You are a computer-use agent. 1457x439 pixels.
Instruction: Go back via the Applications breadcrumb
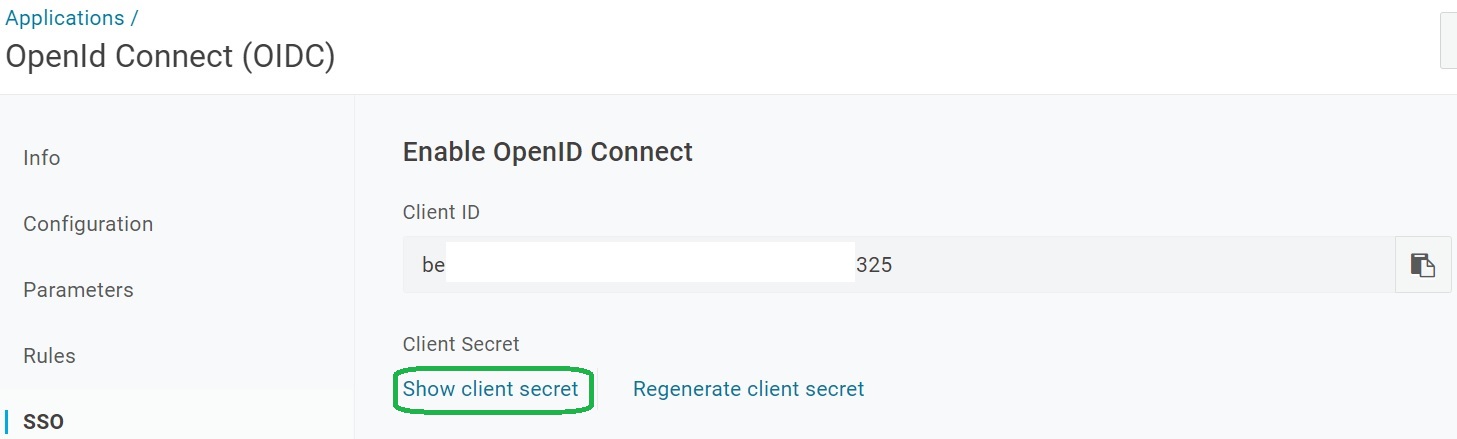(64, 18)
